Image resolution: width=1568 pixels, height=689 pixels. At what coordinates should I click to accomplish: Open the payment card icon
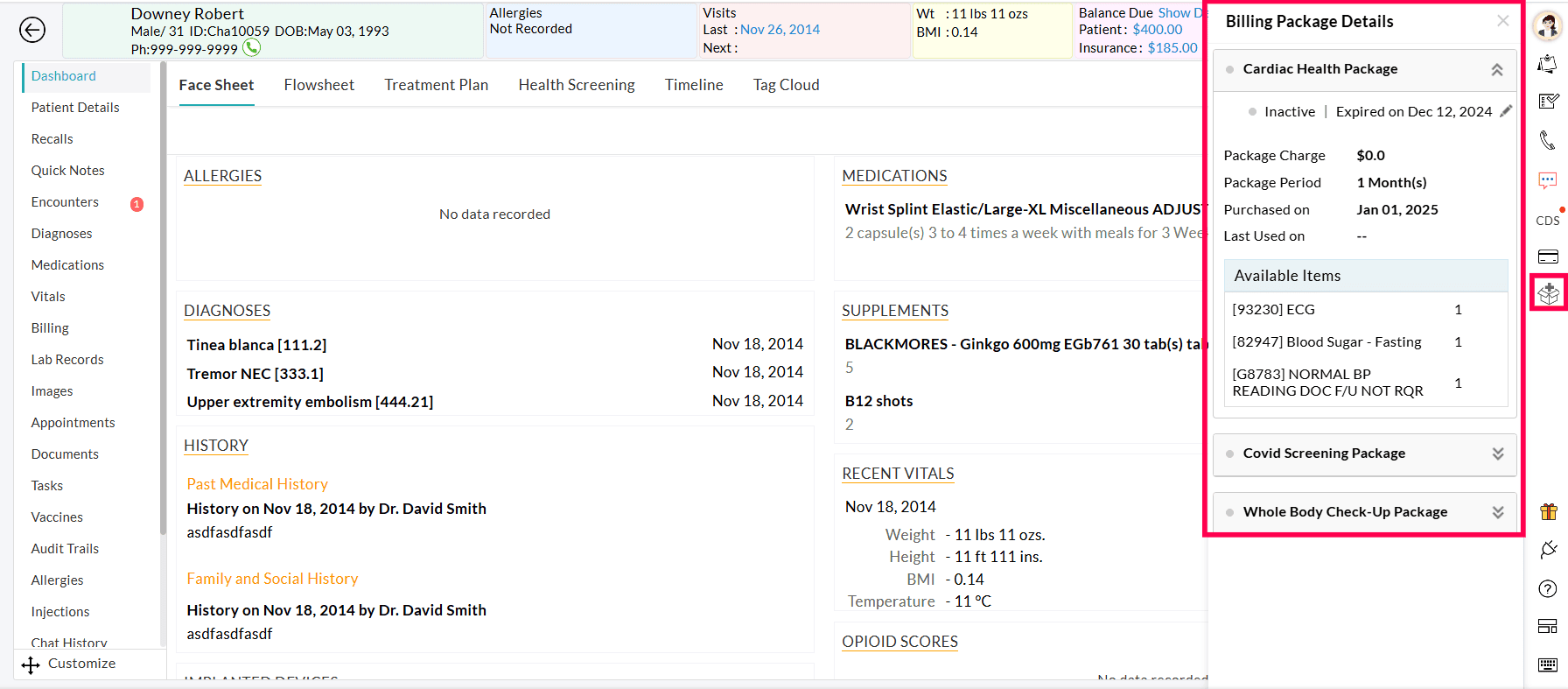coord(1547,257)
